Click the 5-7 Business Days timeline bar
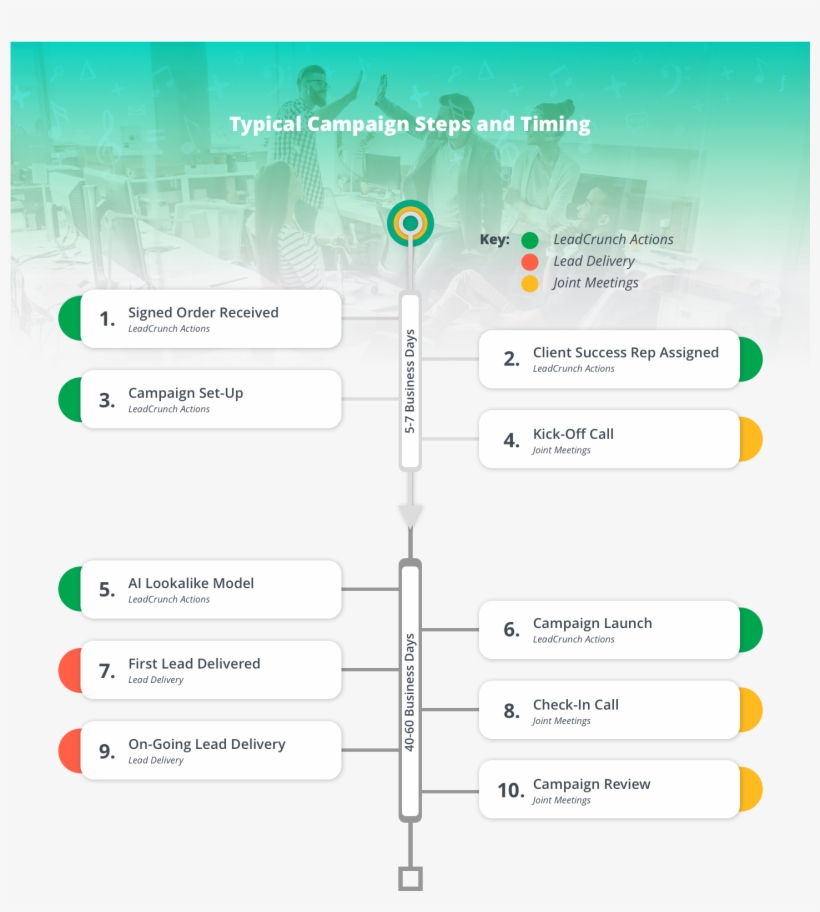 (x=410, y=381)
